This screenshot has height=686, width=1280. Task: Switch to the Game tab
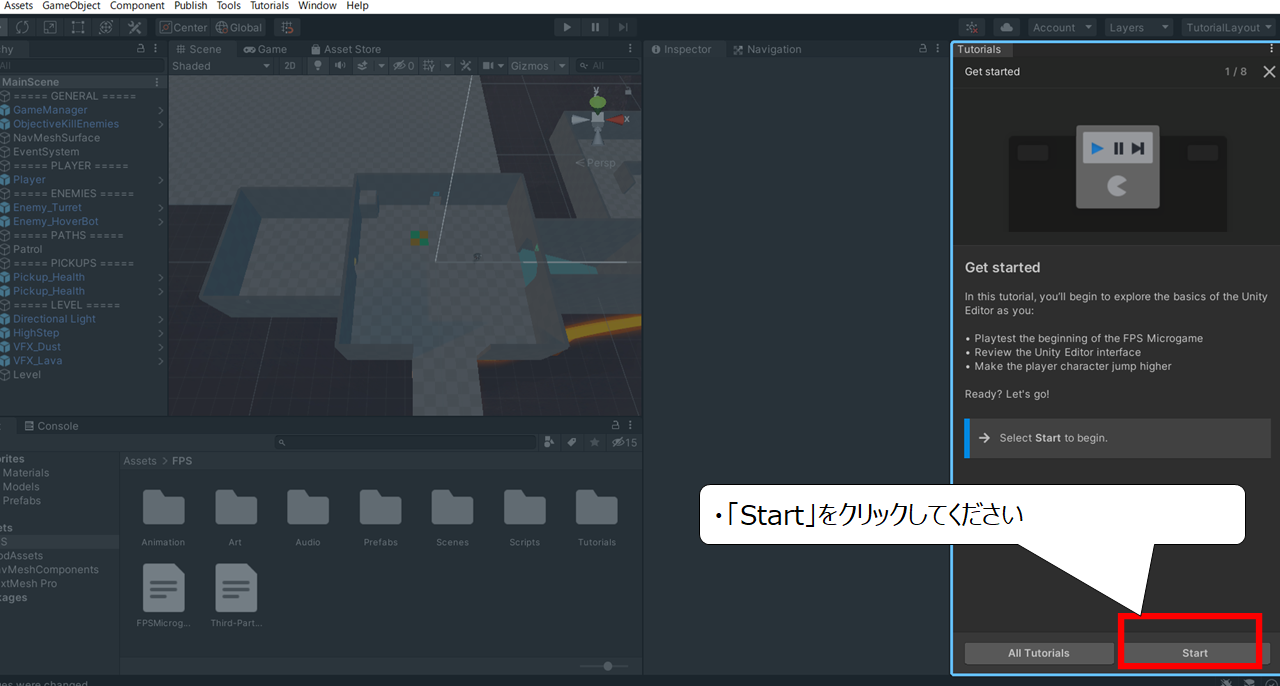point(265,49)
